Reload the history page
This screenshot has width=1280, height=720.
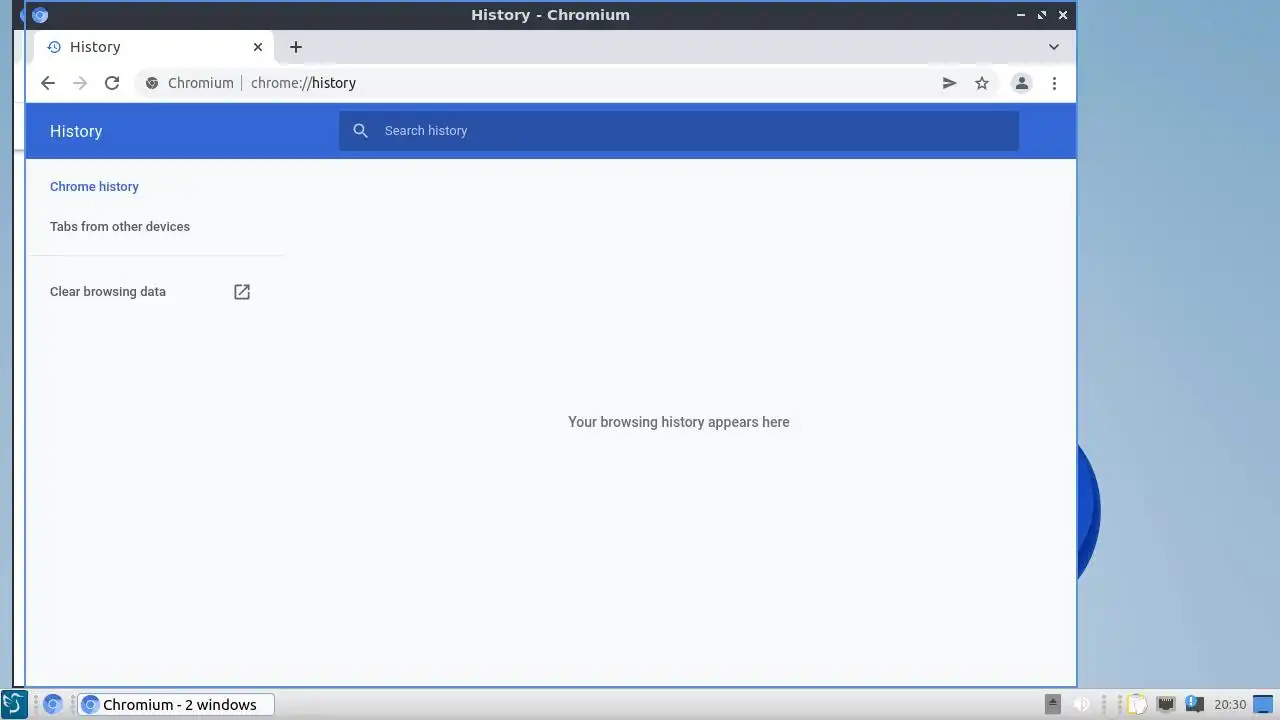112,83
